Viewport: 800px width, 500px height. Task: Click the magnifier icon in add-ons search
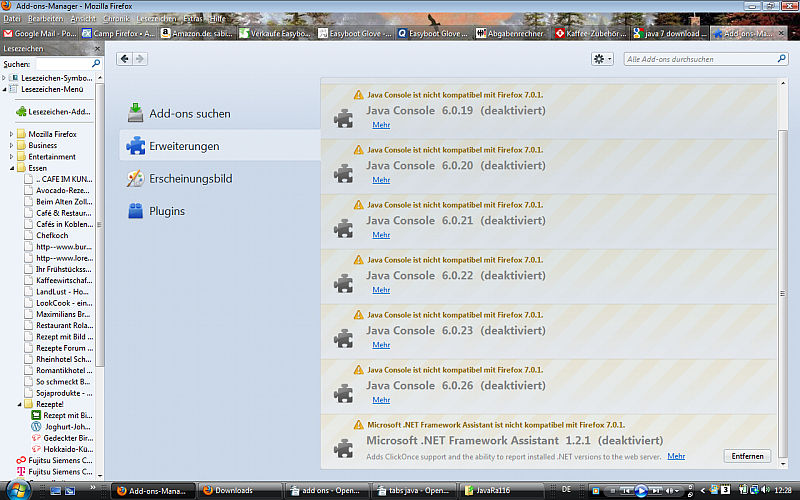781,59
